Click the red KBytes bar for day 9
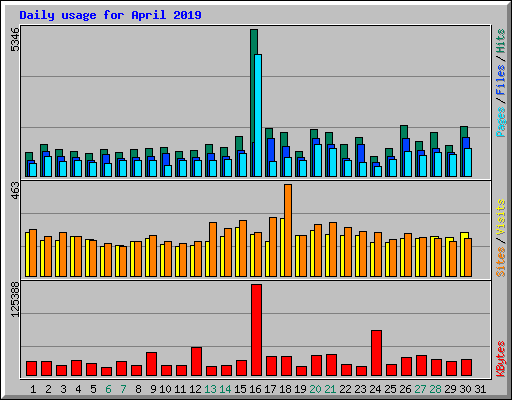512x400 pixels. click(x=151, y=364)
